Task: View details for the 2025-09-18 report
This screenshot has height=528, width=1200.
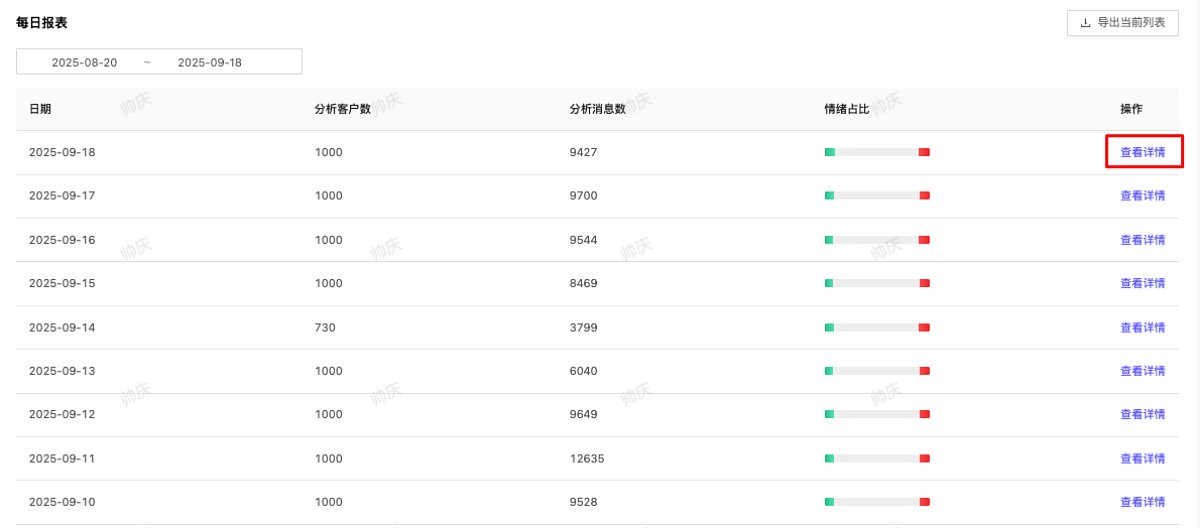Action: (x=1142, y=153)
